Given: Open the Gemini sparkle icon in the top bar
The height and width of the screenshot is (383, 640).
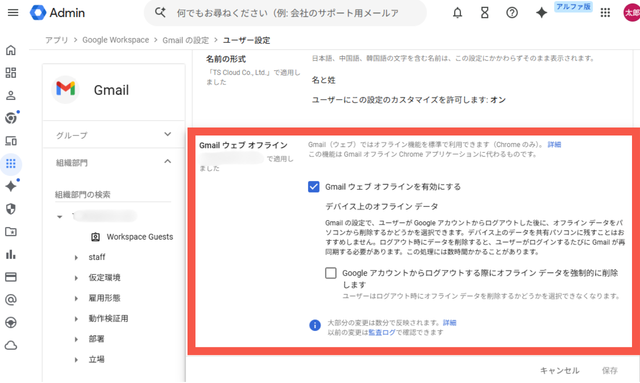Looking at the screenshot, I should 541,13.
